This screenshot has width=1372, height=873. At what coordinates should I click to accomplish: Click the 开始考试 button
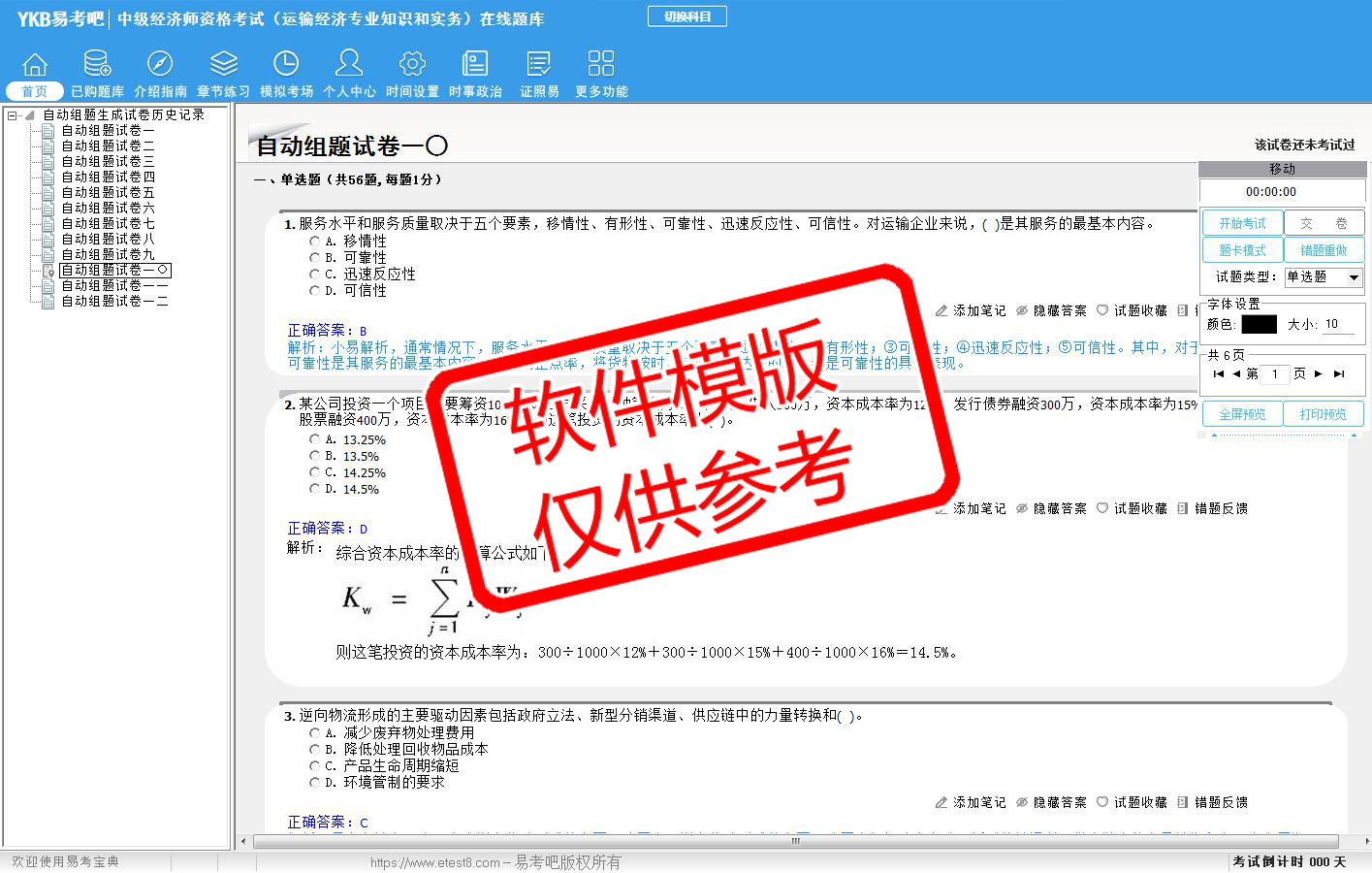(1242, 223)
